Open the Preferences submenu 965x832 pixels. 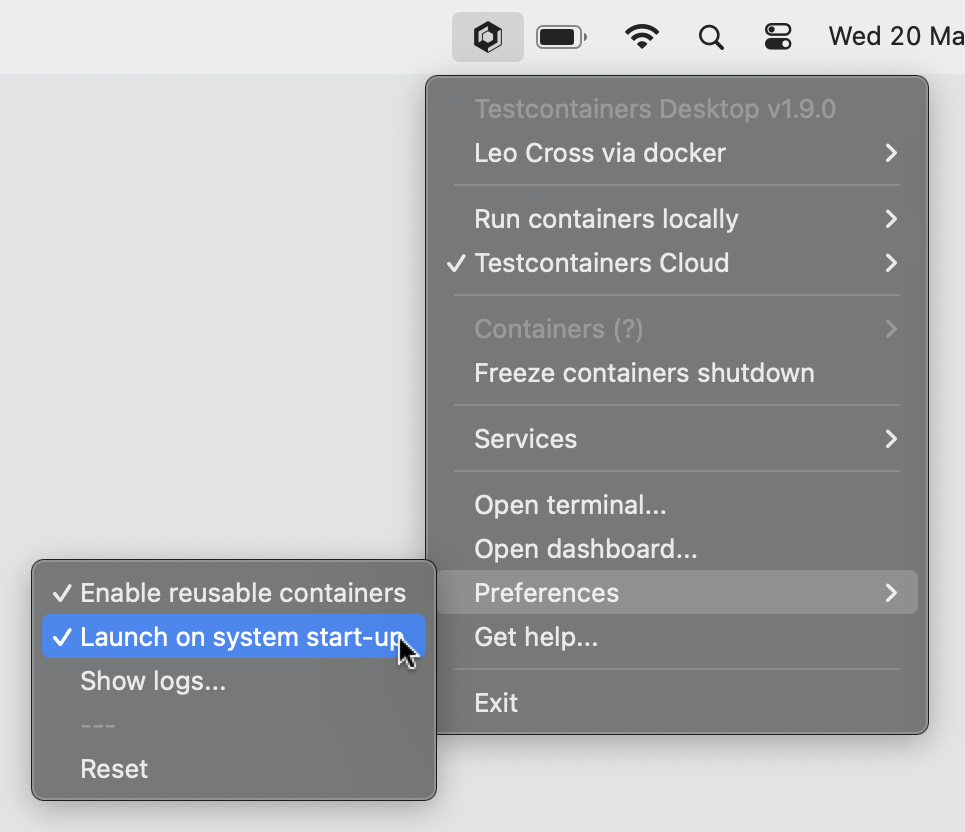[546, 592]
